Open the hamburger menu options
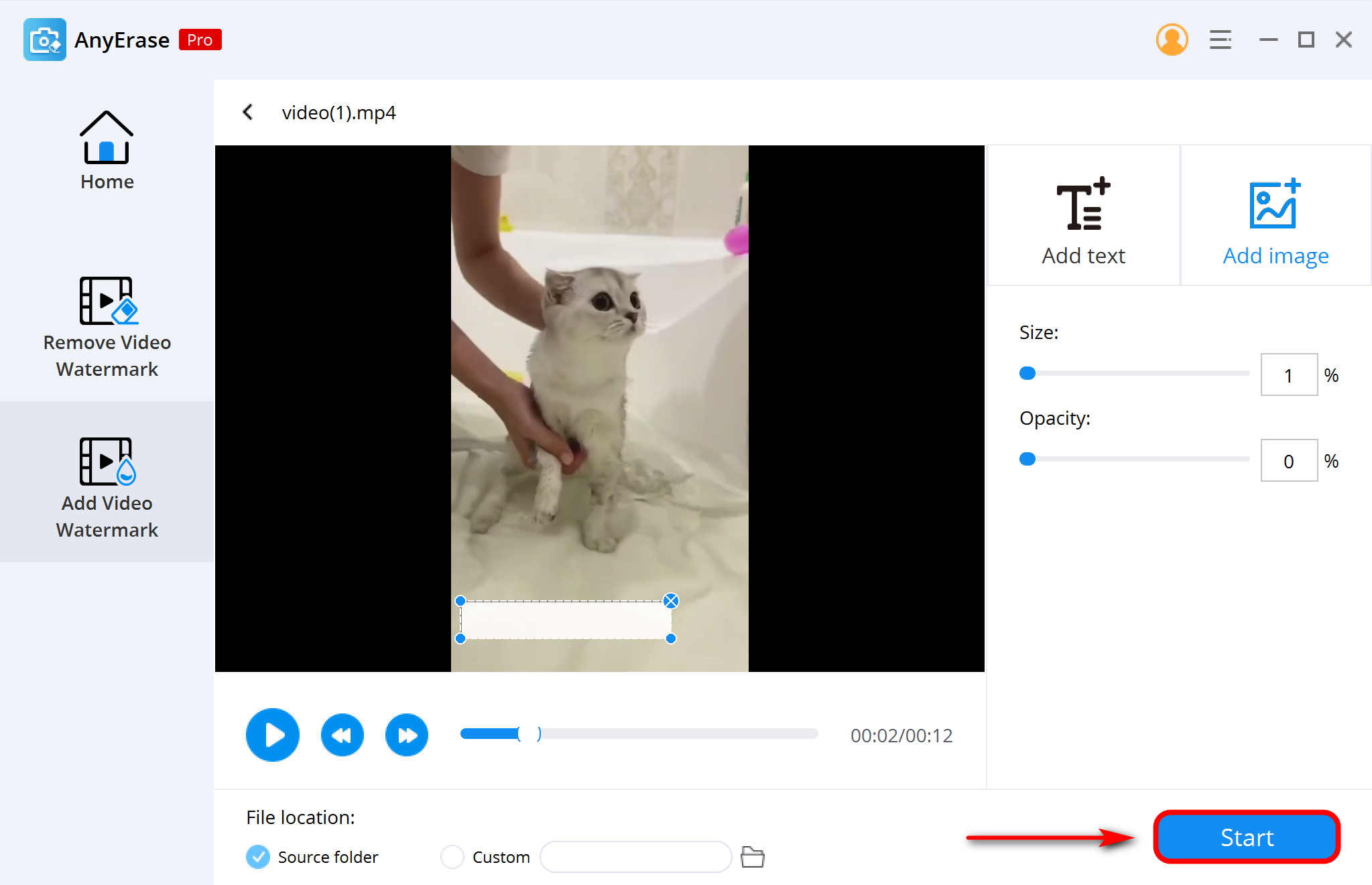The image size is (1372, 885). click(1218, 39)
